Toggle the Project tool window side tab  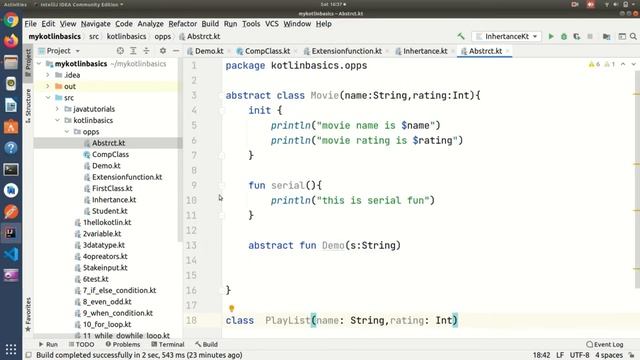[x=28, y=63]
